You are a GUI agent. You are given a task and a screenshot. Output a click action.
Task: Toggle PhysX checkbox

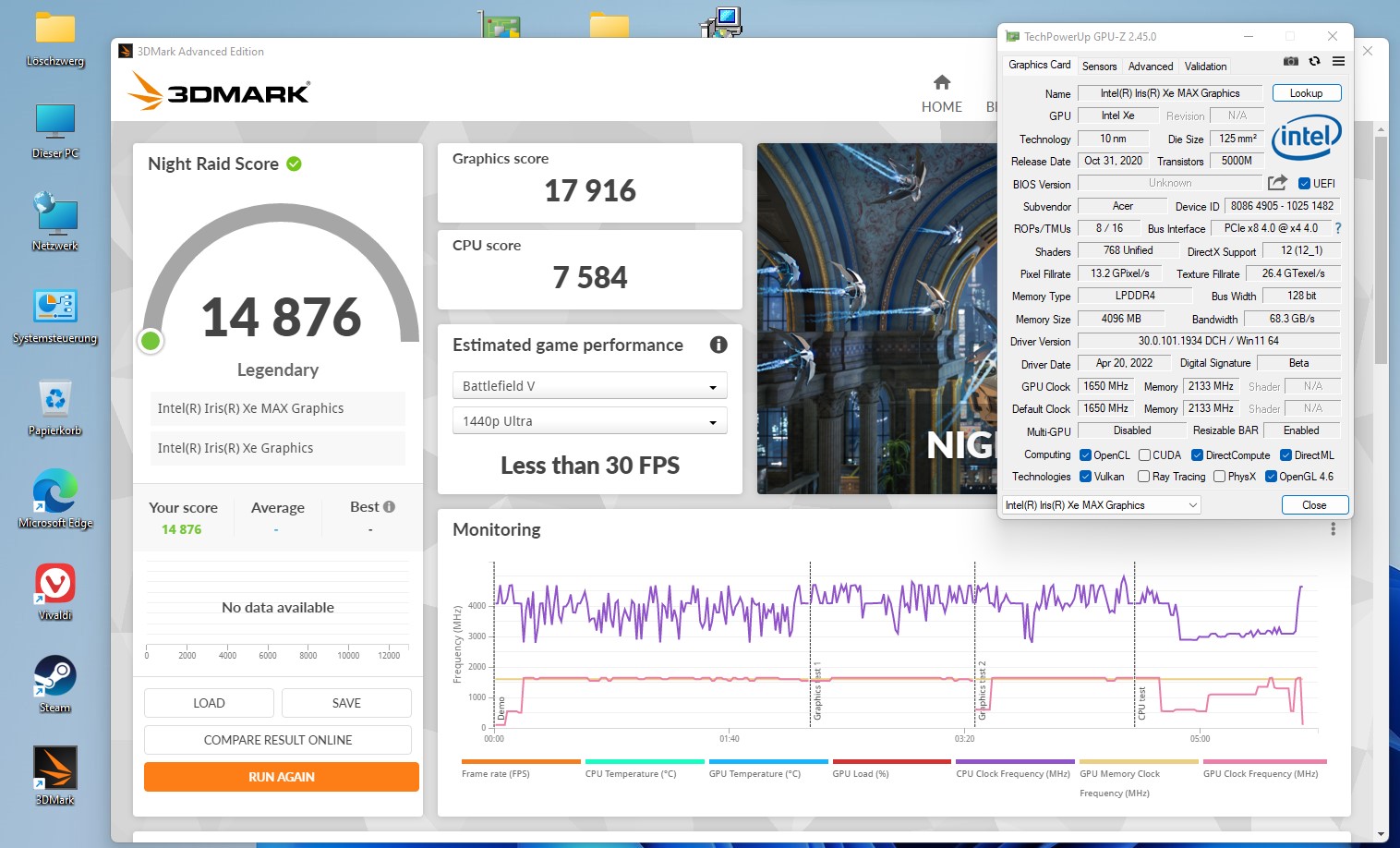pos(1219,477)
